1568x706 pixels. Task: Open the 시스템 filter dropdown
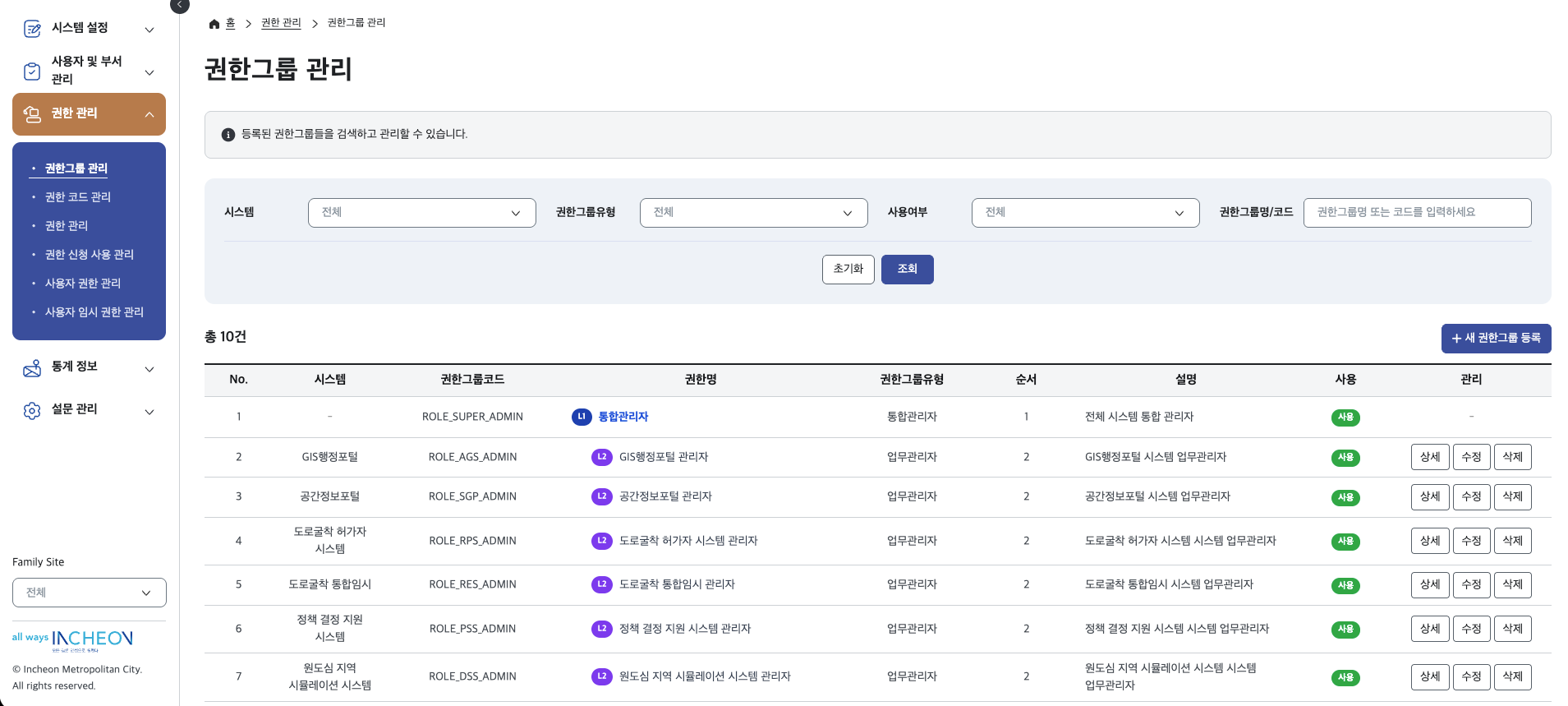tap(421, 213)
